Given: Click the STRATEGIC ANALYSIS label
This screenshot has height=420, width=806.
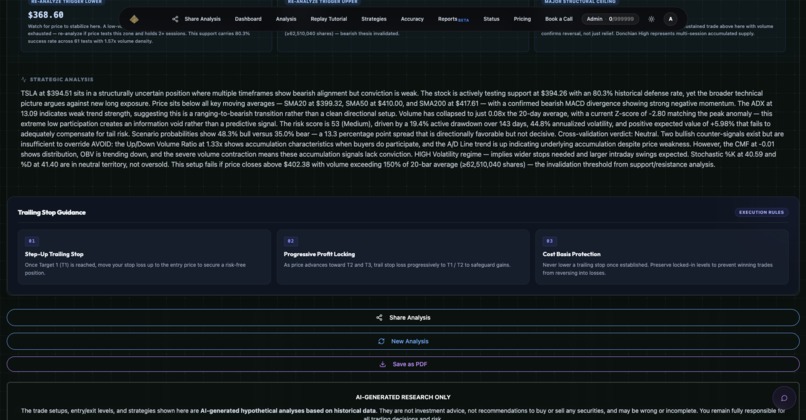Looking at the screenshot, I should tap(62, 80).
